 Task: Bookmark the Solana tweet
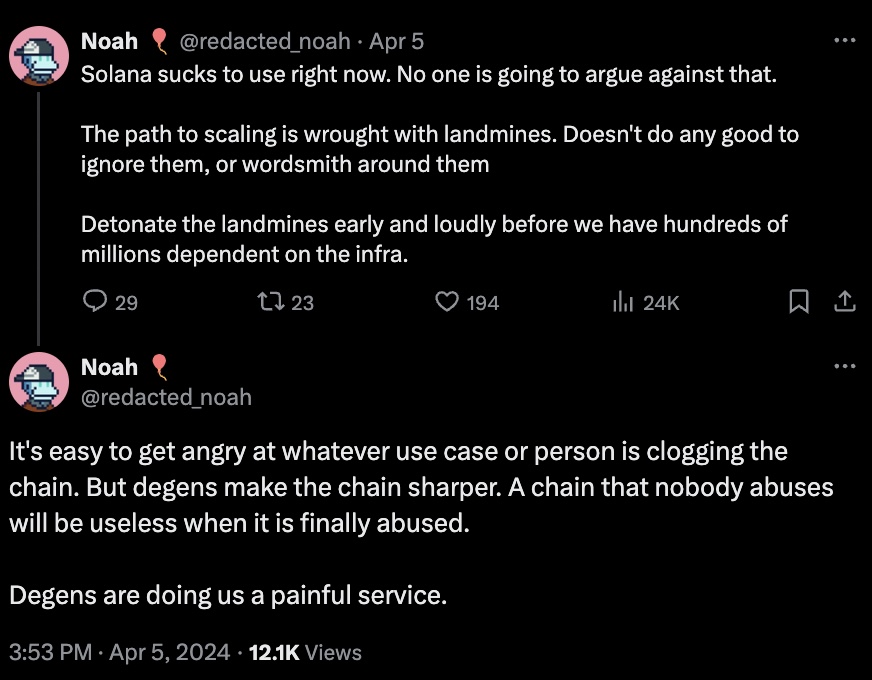[799, 301]
